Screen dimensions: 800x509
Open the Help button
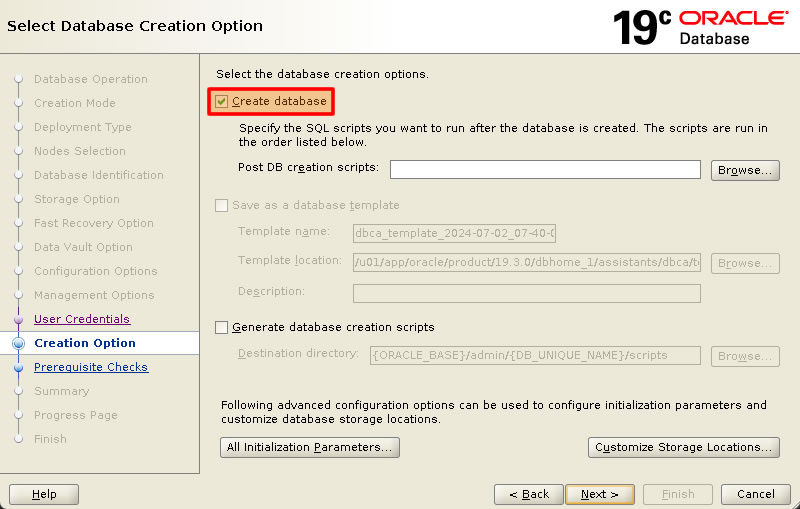point(44,494)
